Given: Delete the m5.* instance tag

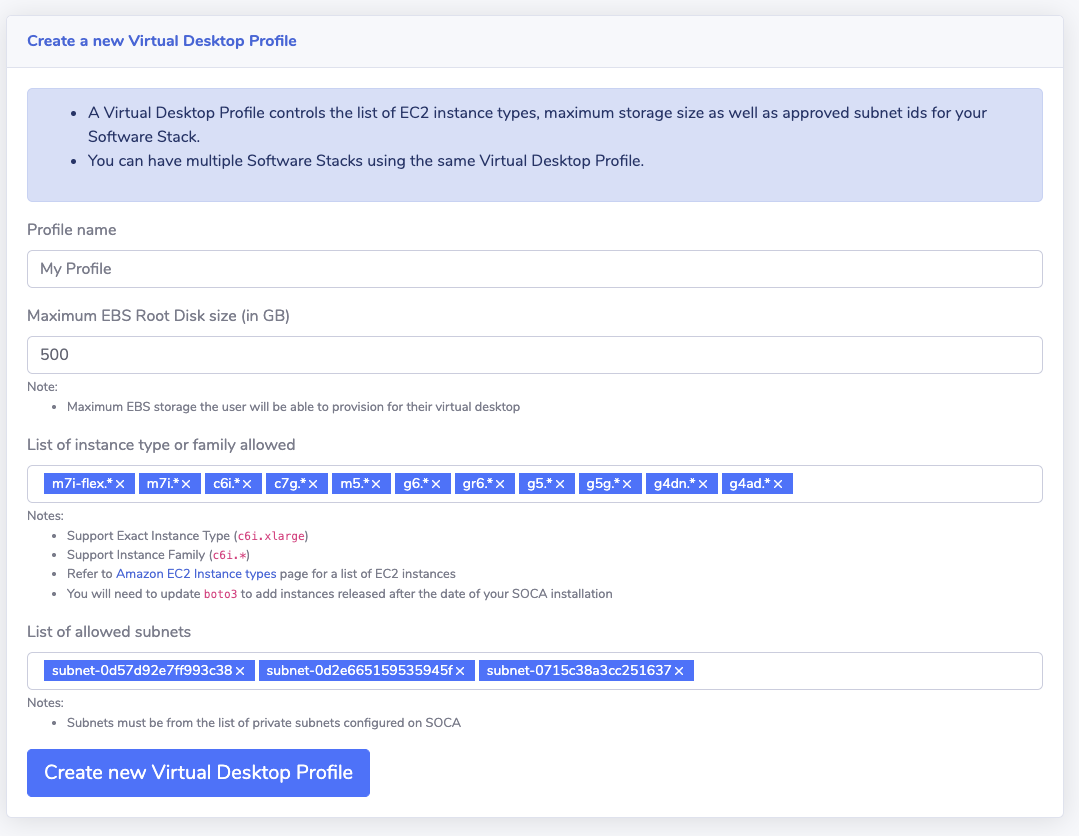Looking at the screenshot, I should (x=375, y=484).
